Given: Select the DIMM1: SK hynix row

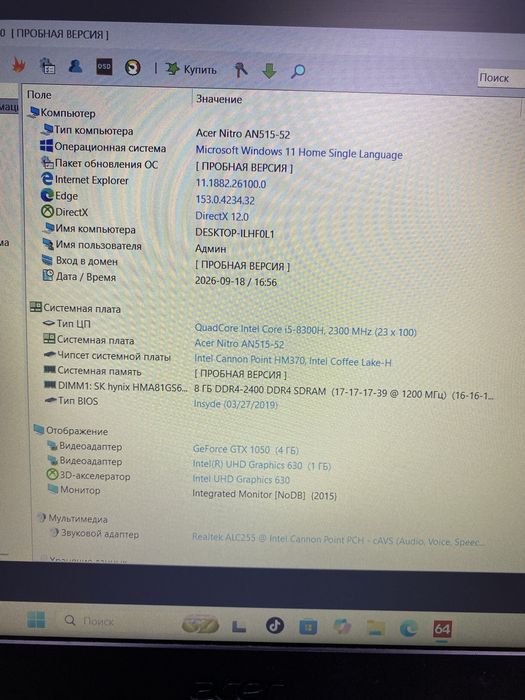Looking at the screenshot, I should pyautogui.click(x=116, y=386).
